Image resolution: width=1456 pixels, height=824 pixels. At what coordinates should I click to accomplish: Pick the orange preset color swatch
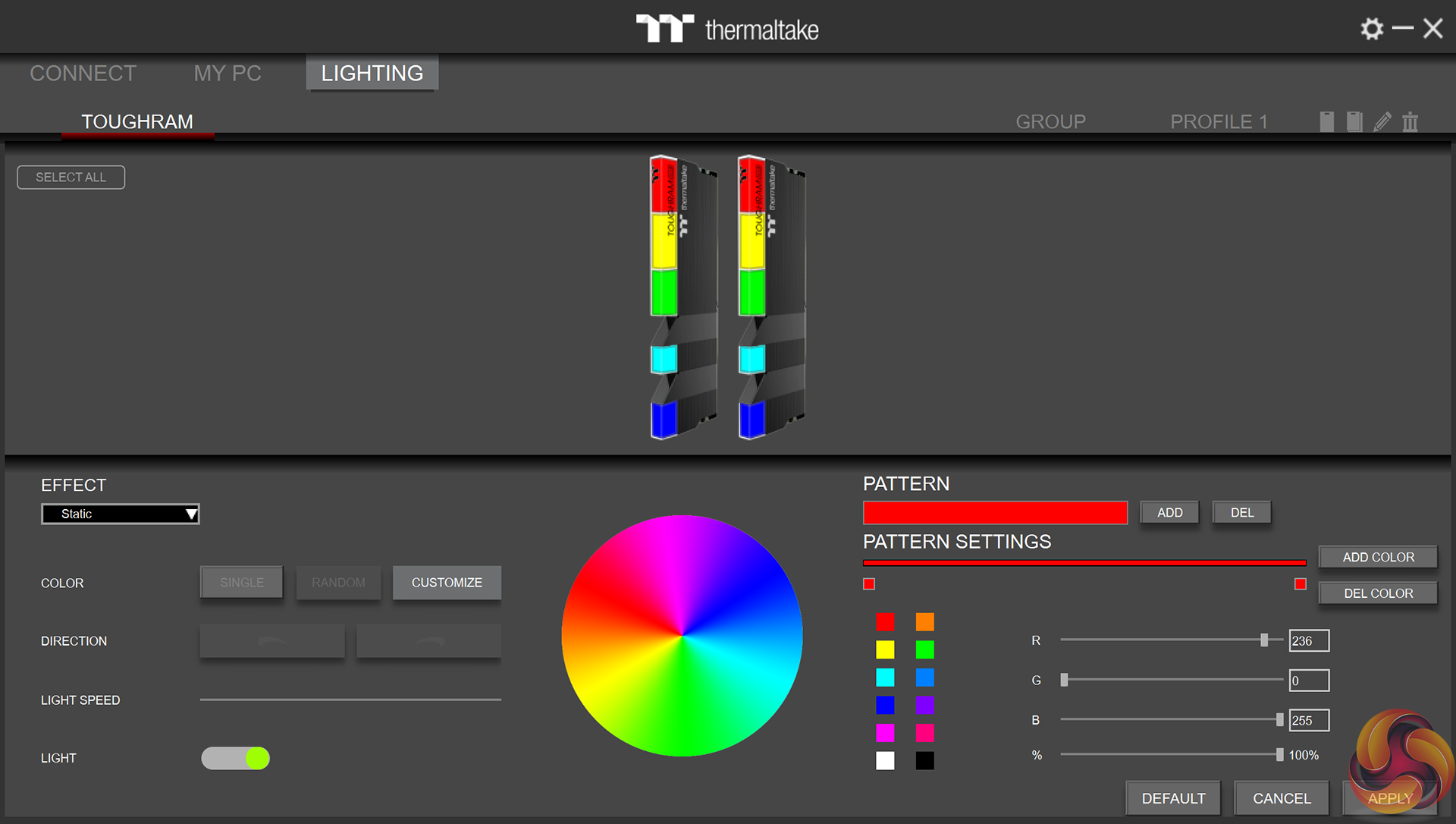924,622
